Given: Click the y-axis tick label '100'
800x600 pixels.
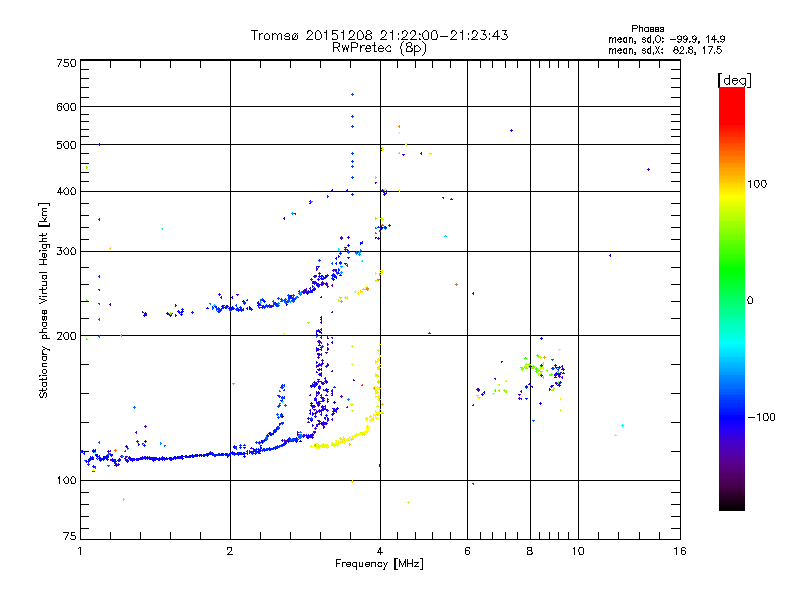Looking at the screenshot, I should click(66, 481).
